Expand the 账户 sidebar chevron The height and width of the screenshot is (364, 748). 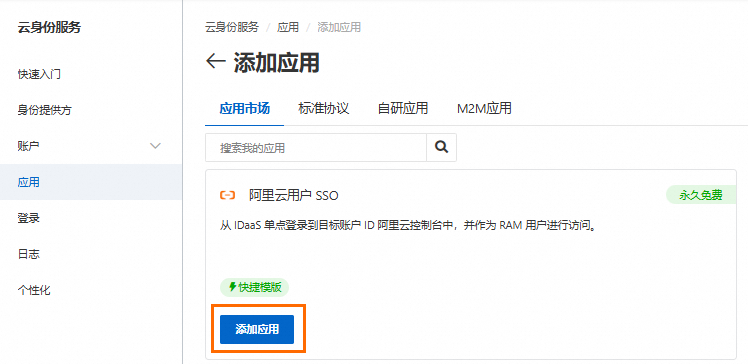[156, 146]
